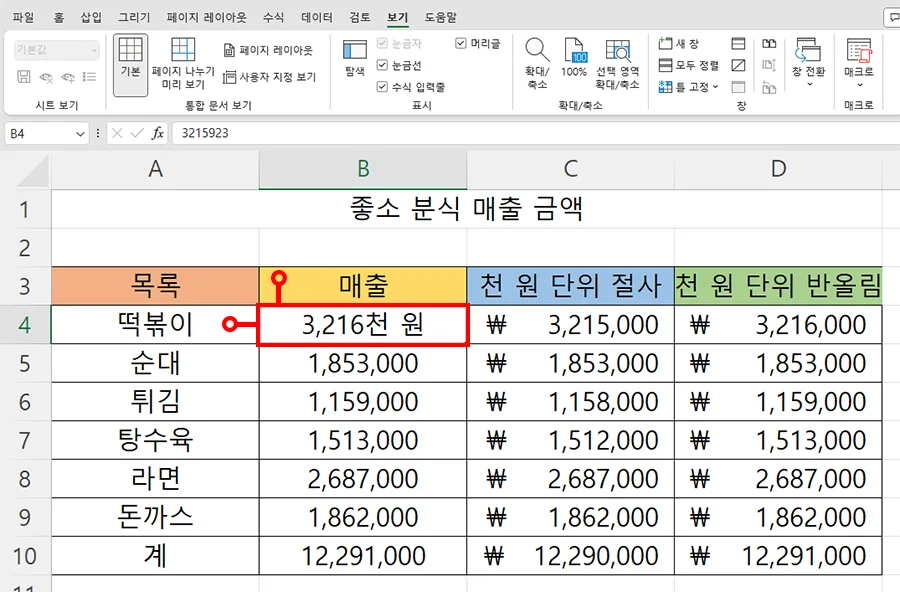This screenshot has width=900, height=592.
Task: Switch to the 홈 ribbon tab
Action: (x=58, y=15)
